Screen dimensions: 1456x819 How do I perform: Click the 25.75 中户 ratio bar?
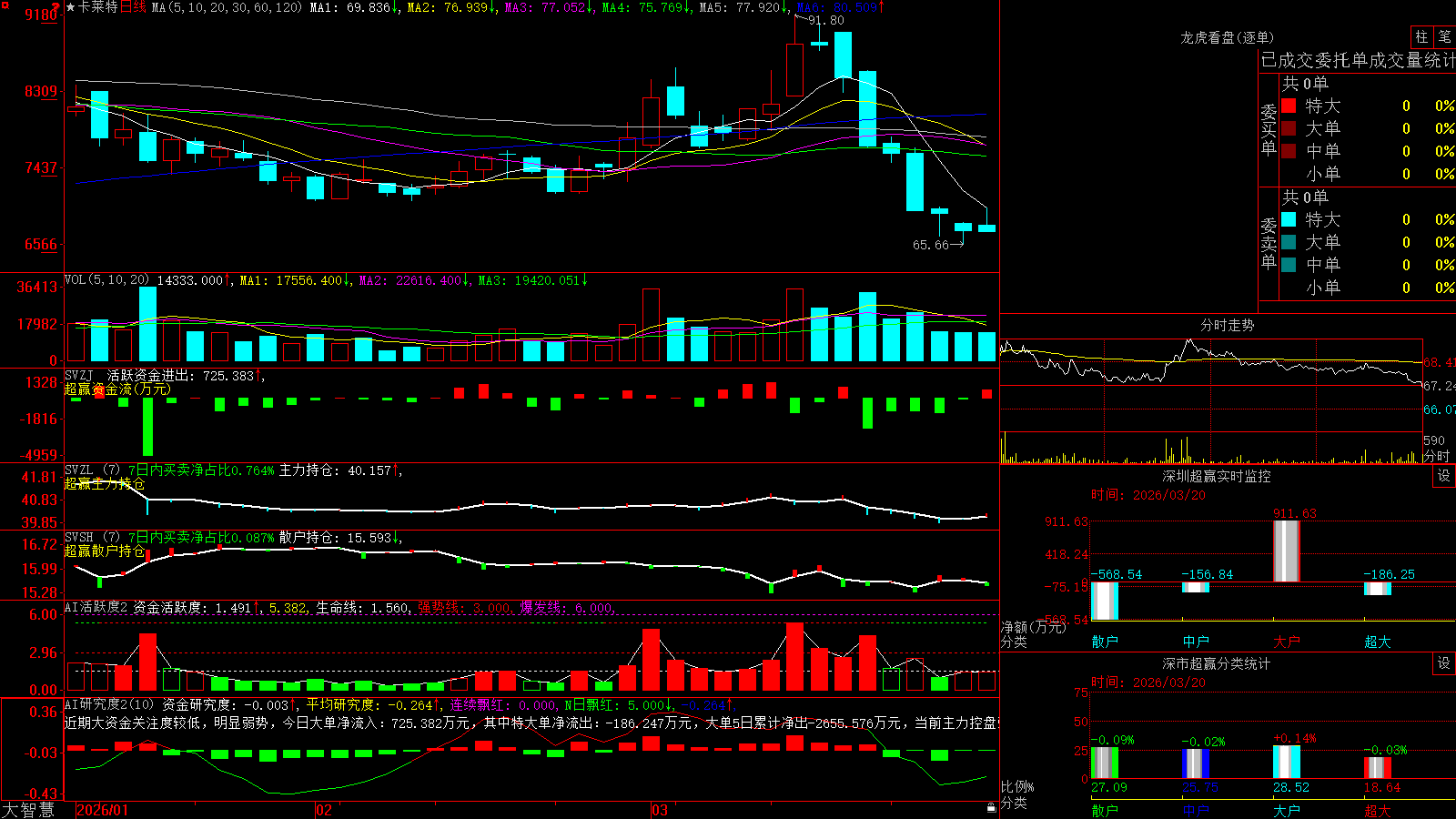pyautogui.click(x=1196, y=763)
